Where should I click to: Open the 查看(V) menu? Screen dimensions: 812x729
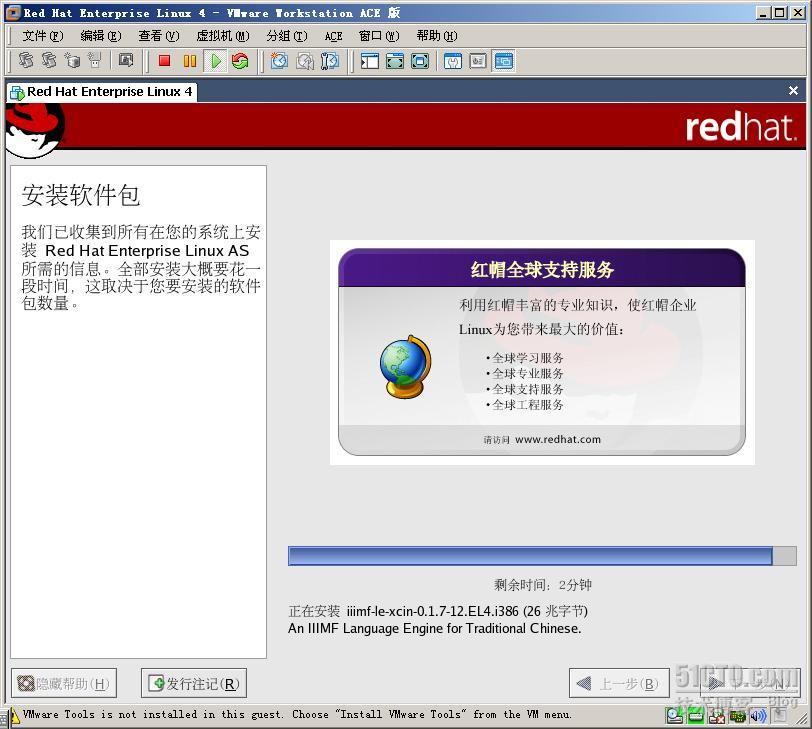pyautogui.click(x=158, y=36)
